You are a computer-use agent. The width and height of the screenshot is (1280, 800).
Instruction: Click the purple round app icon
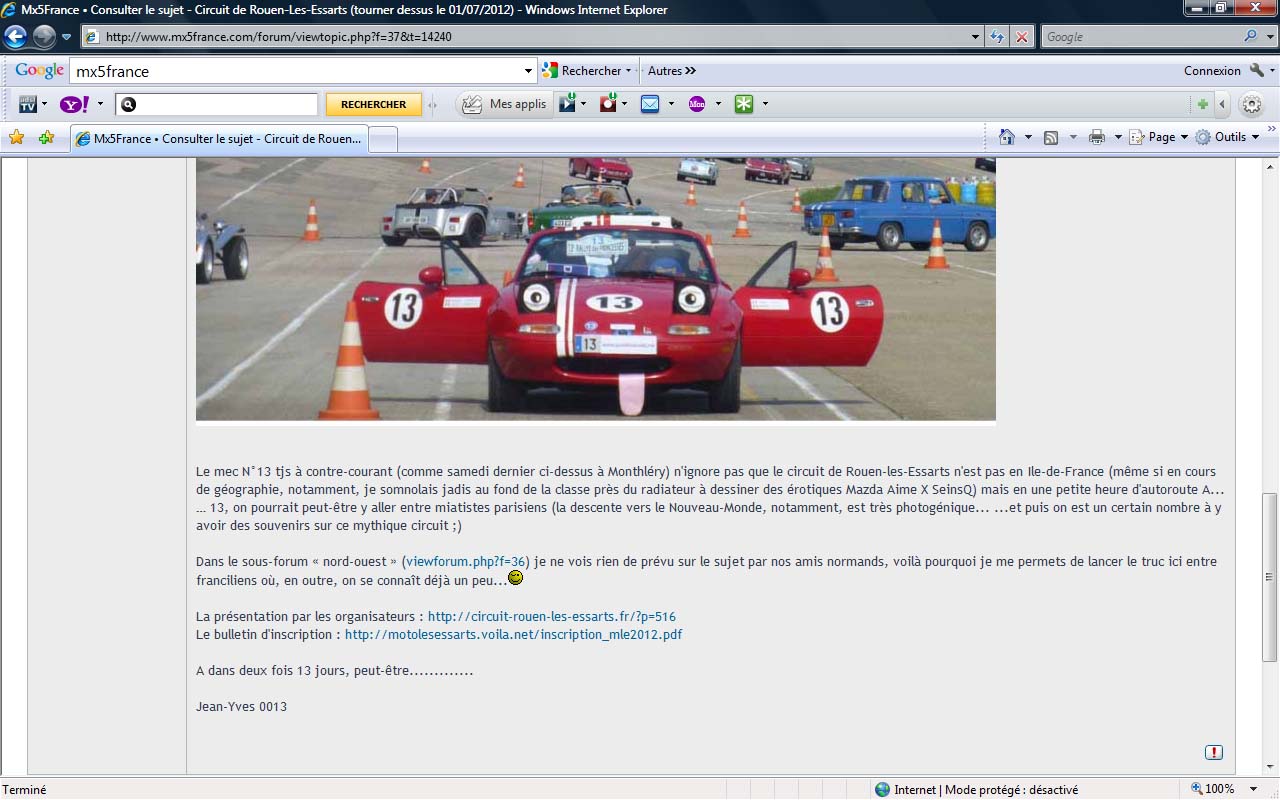[x=697, y=104]
